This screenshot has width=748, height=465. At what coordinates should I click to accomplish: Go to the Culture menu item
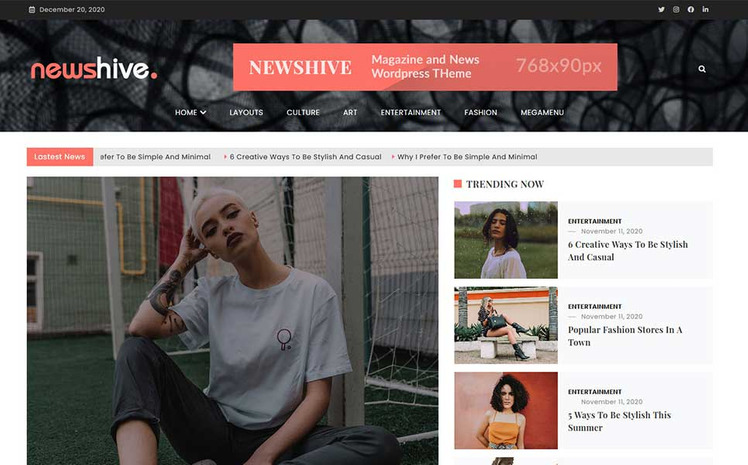click(303, 112)
